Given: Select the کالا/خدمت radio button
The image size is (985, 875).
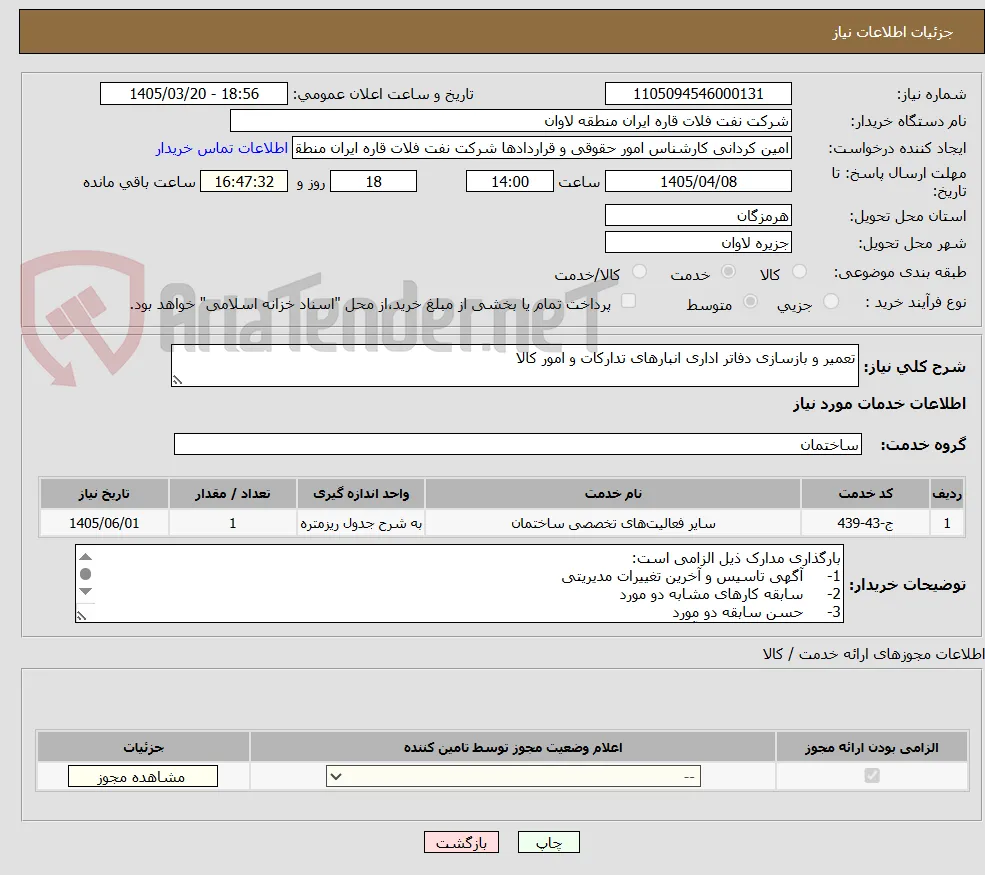Looking at the screenshot, I should (x=639, y=271).
